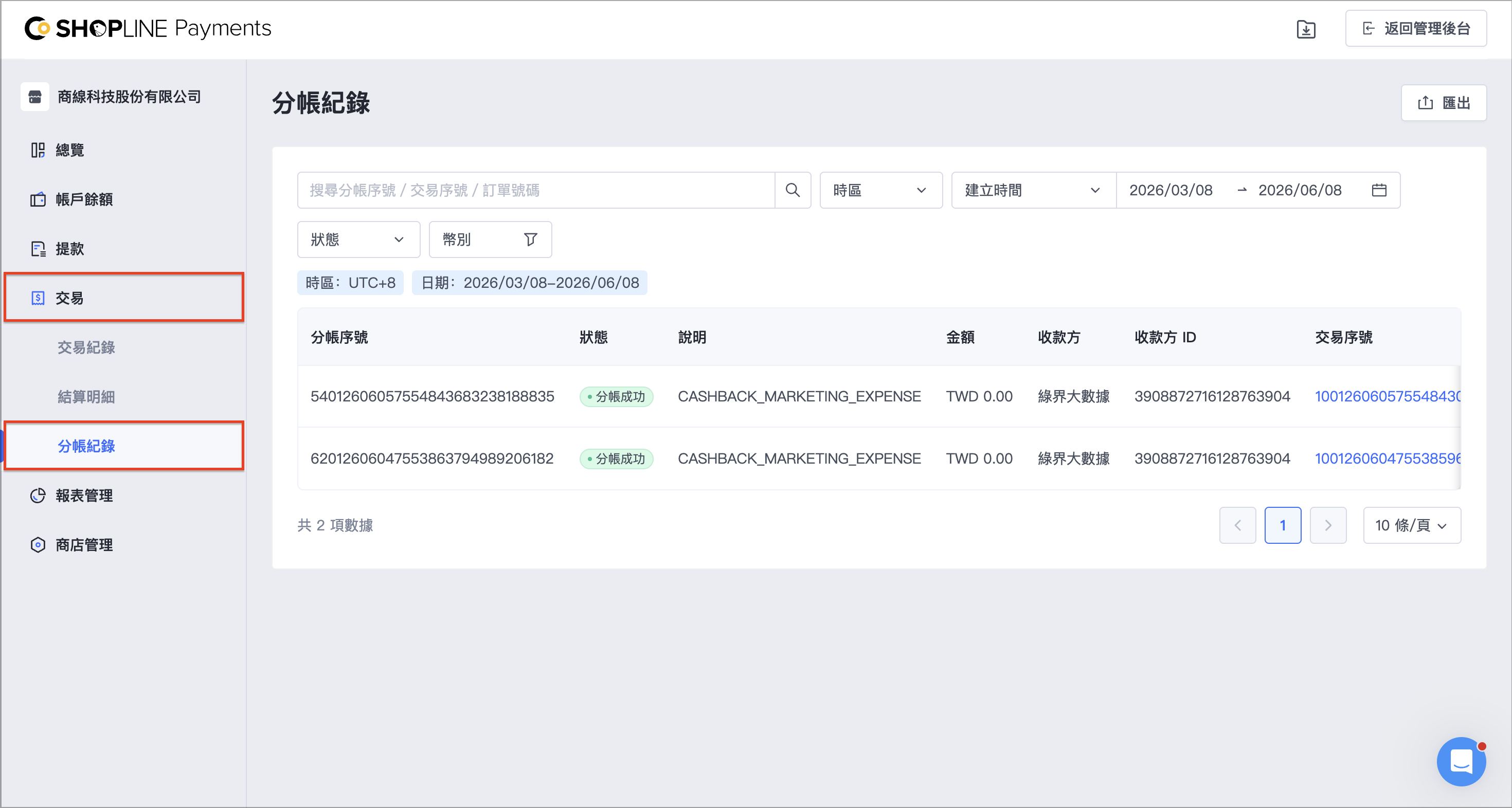This screenshot has width=1512, height=808.
Task: Click the SHOPLINE Payments logo
Action: (148, 28)
